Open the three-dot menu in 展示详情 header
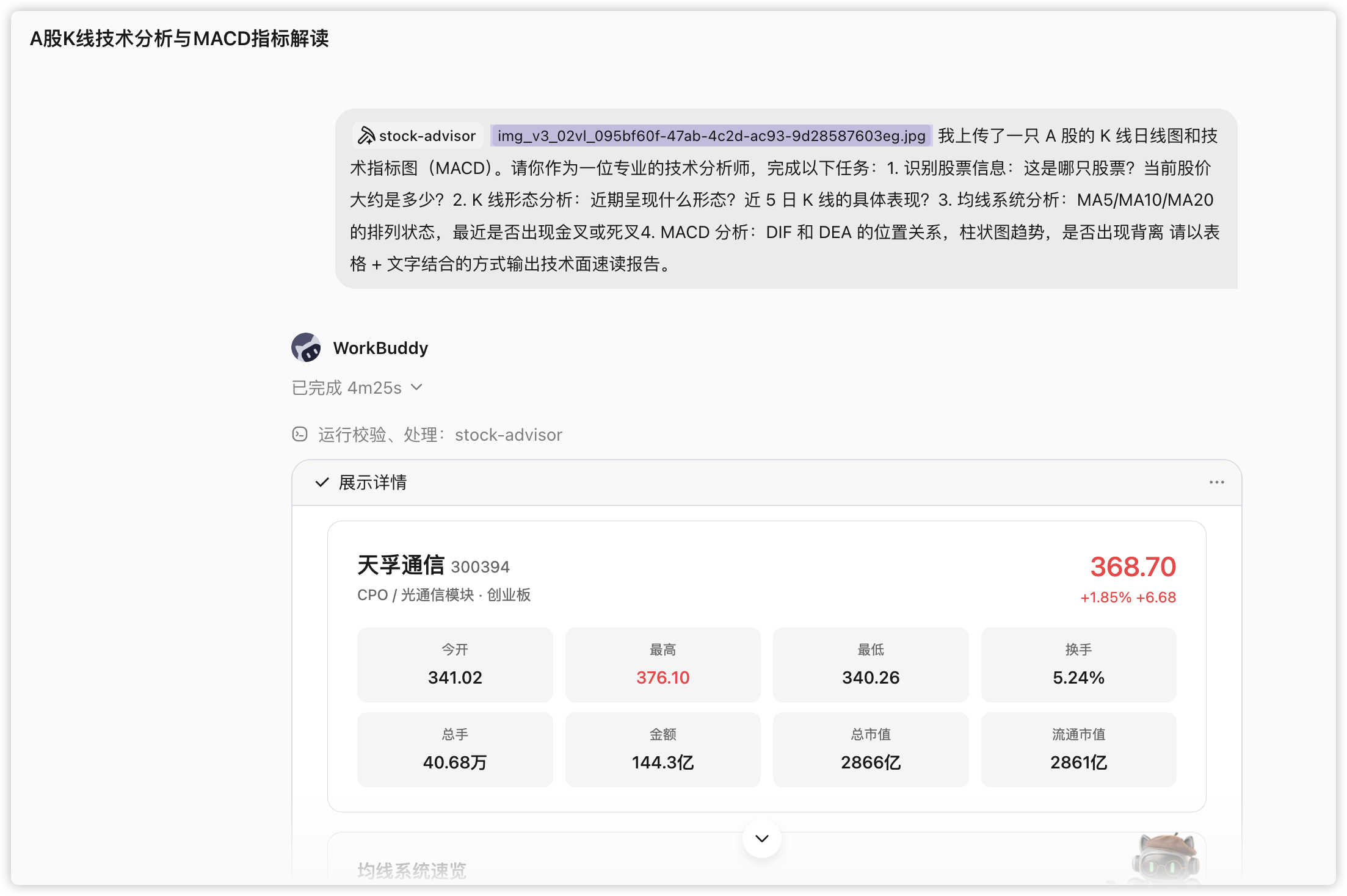 [1216, 482]
